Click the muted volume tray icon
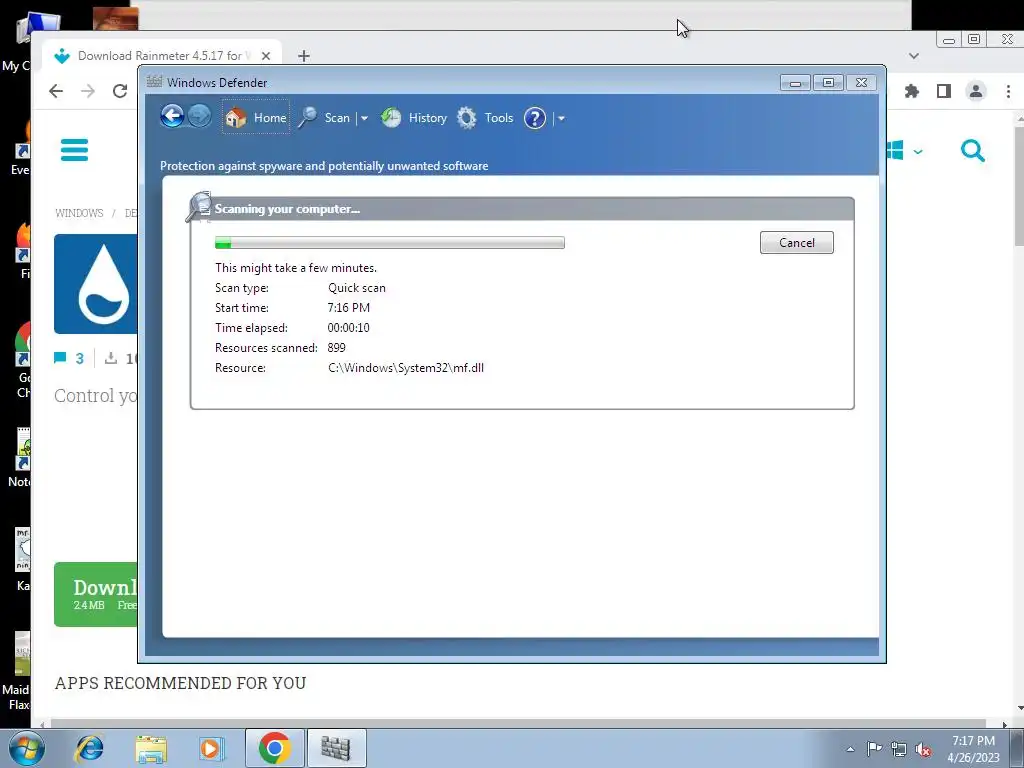This screenshot has width=1024, height=768. click(x=923, y=749)
